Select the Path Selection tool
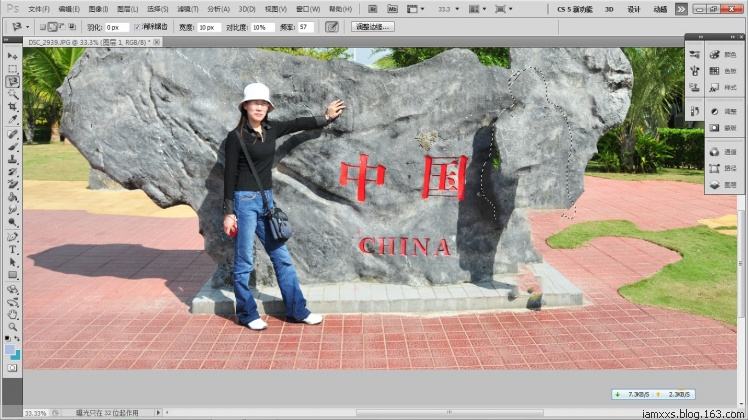The width and height of the screenshot is (748, 420). click(x=12, y=262)
